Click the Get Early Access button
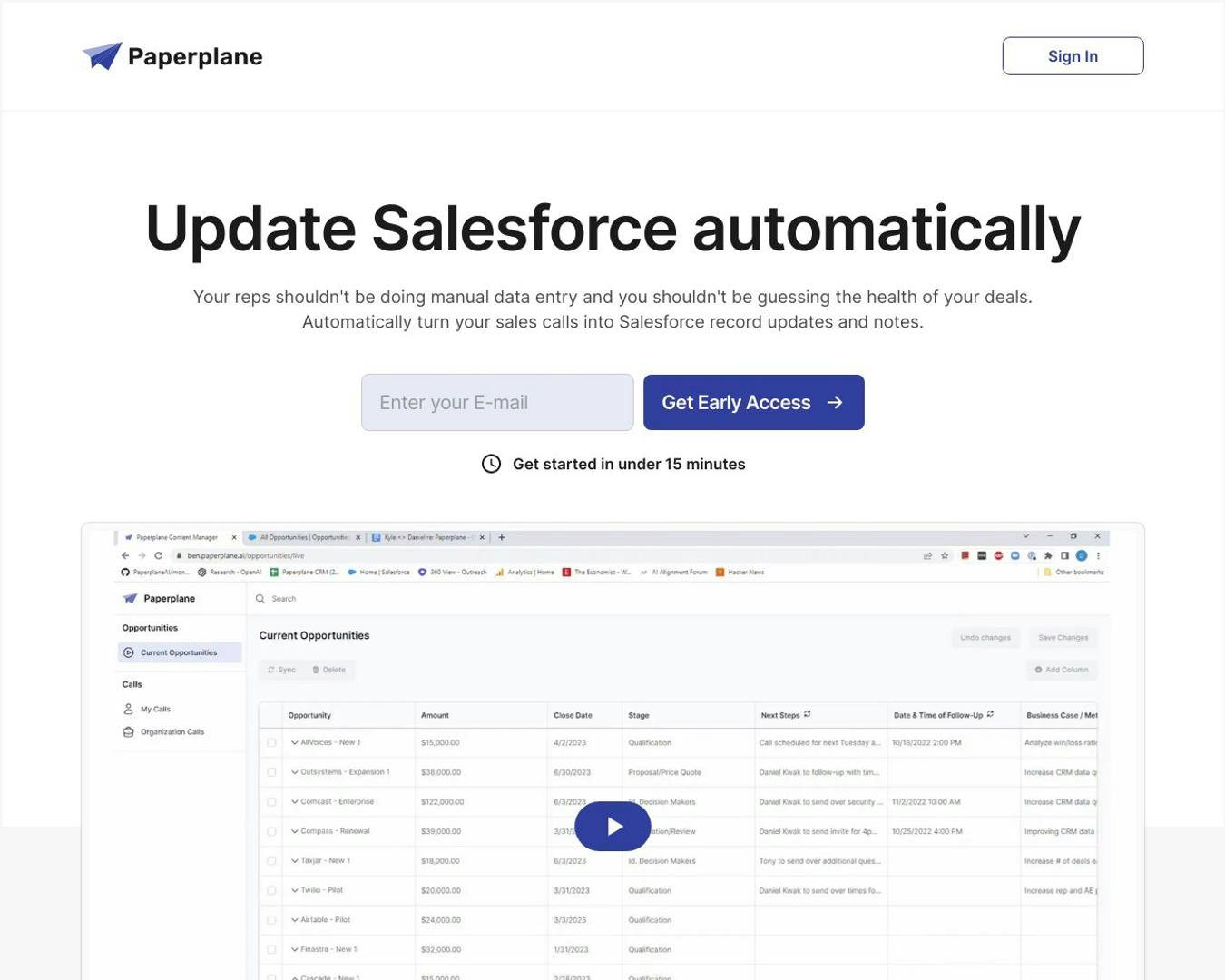 754,403
